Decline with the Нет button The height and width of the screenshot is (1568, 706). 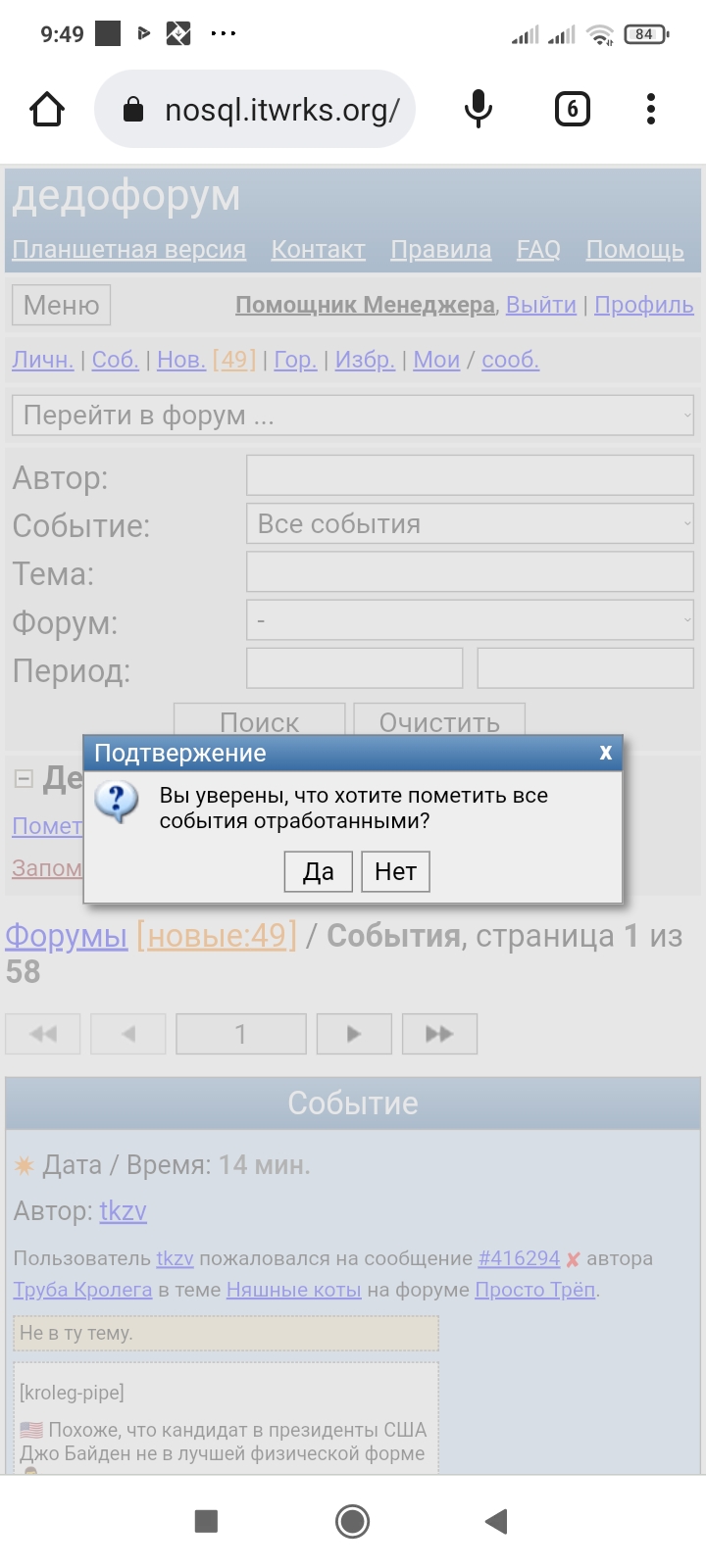395,871
